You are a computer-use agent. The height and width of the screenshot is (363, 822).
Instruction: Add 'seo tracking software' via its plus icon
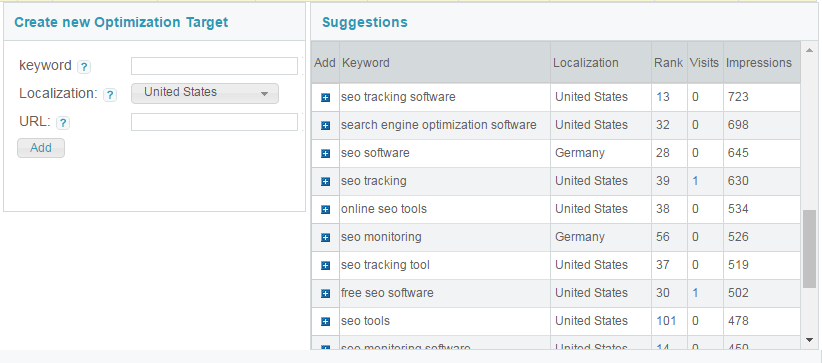pyautogui.click(x=325, y=98)
